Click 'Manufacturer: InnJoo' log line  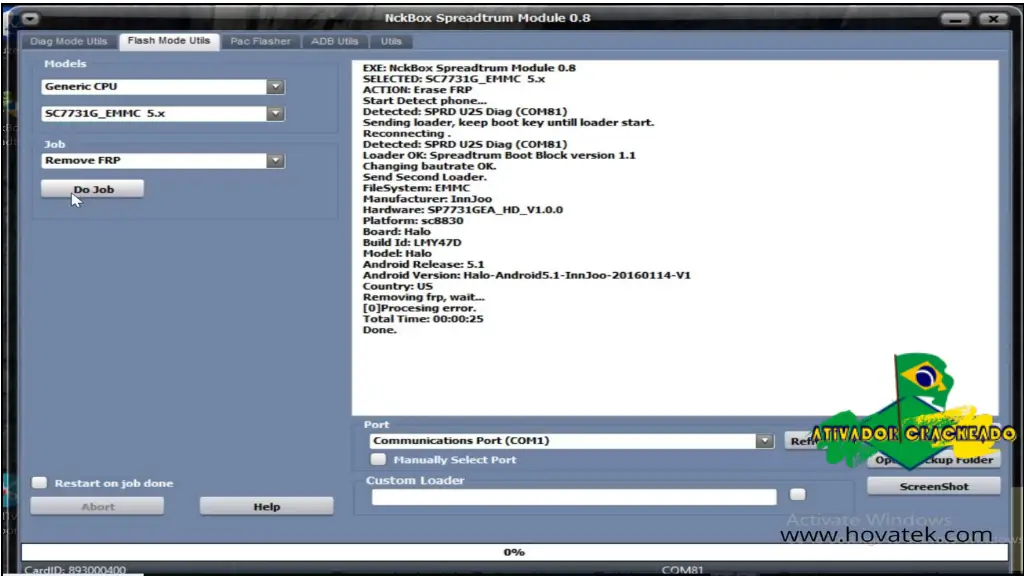[427, 199]
